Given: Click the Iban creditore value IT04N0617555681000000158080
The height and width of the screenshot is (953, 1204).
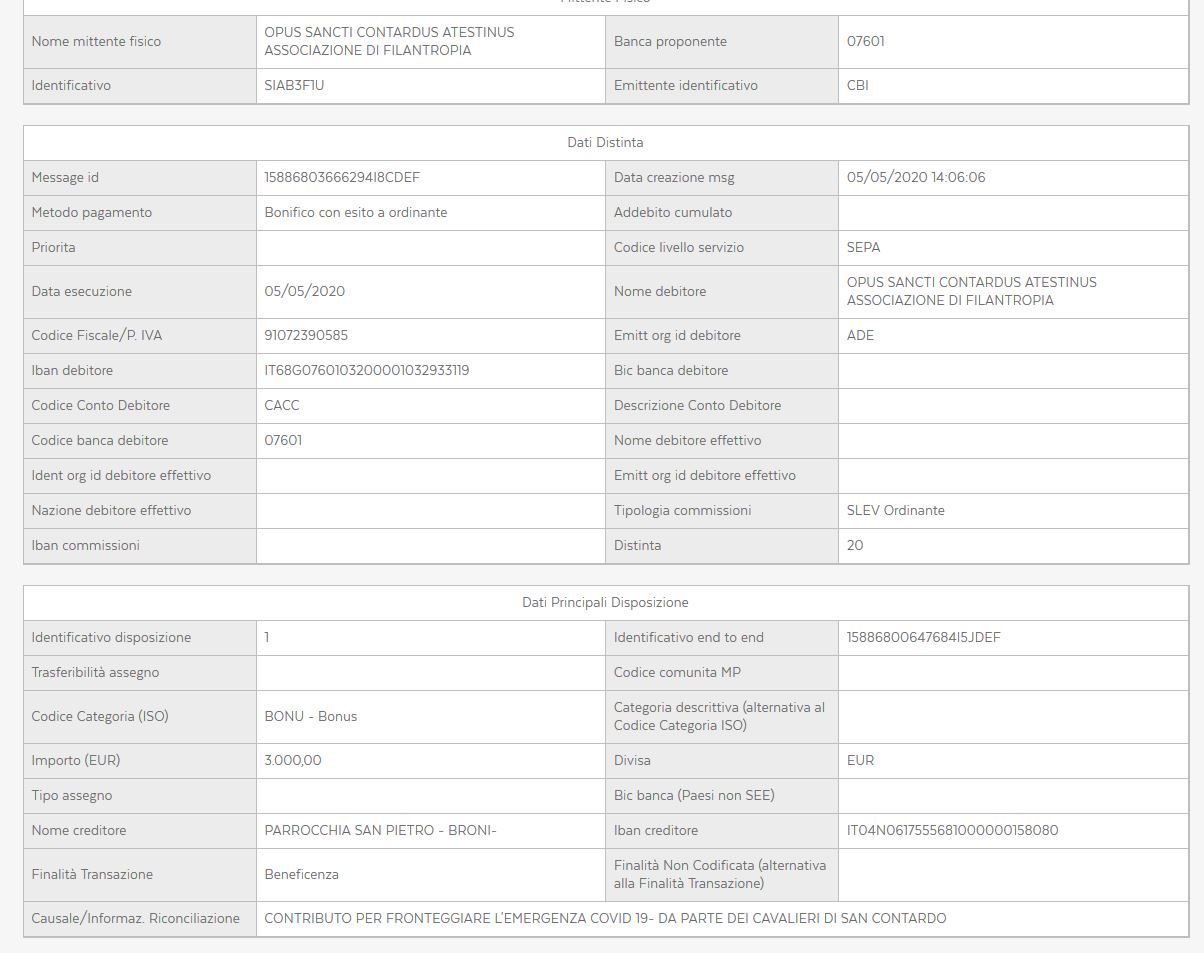Looking at the screenshot, I should click(x=952, y=831).
